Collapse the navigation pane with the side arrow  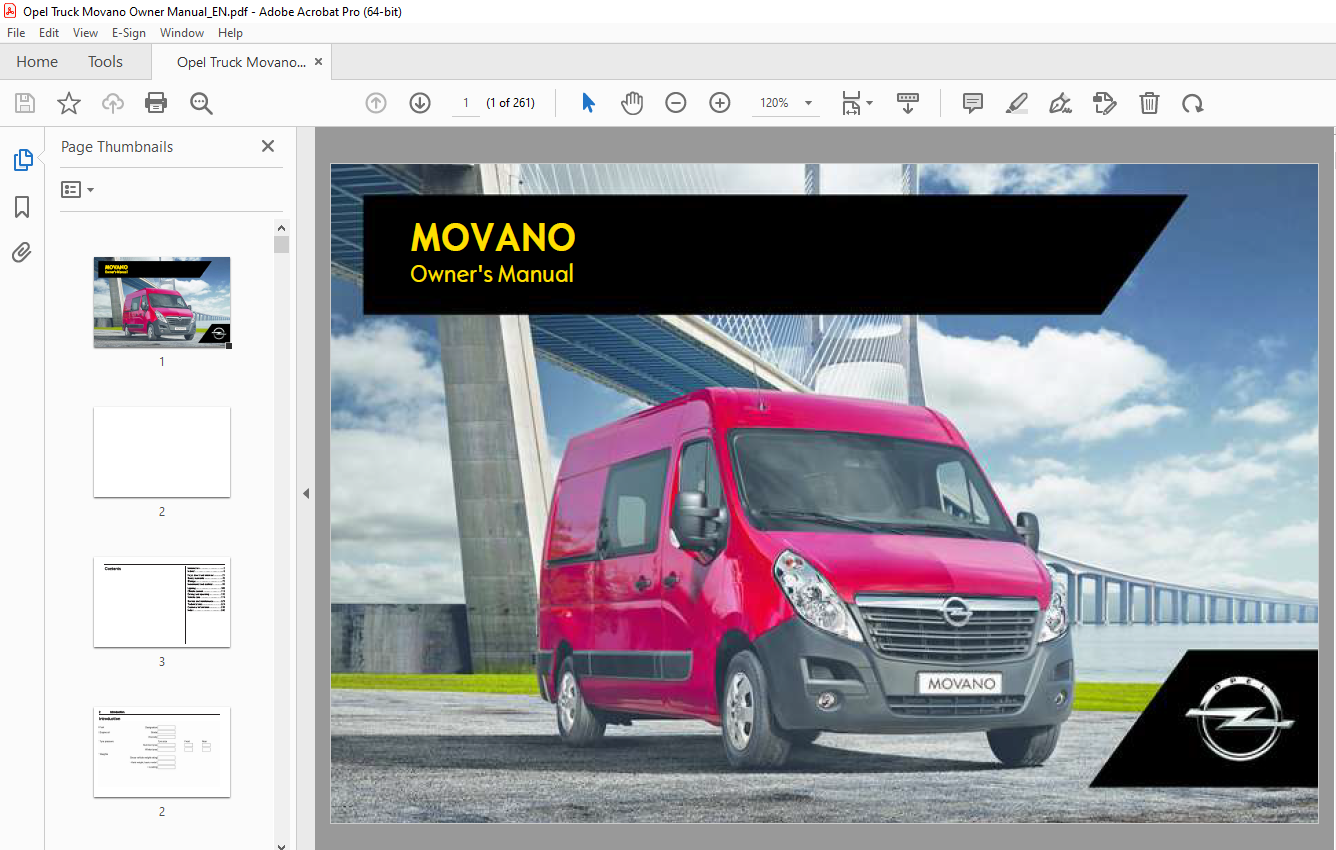click(x=306, y=493)
